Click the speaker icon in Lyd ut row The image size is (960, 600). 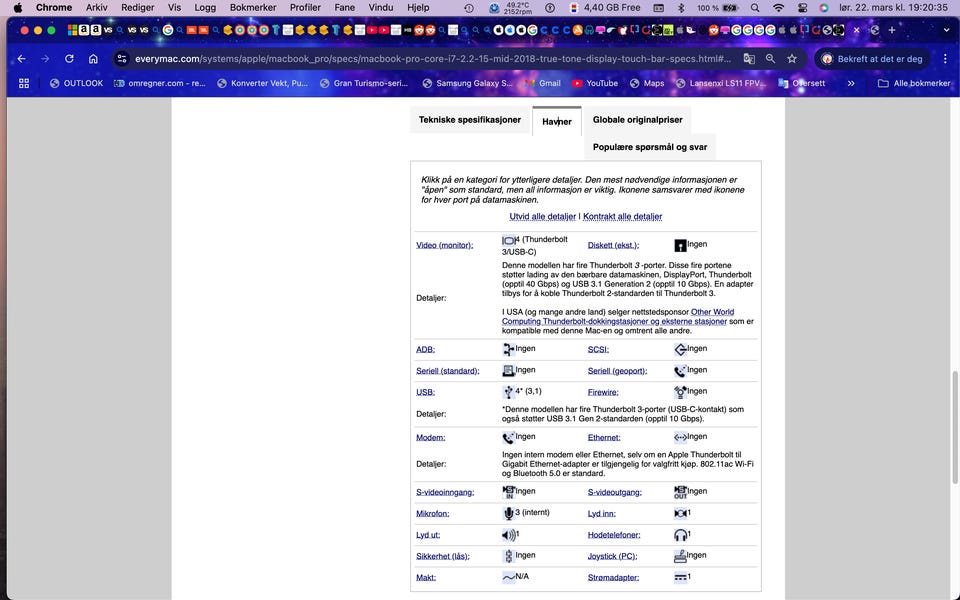(x=508, y=535)
